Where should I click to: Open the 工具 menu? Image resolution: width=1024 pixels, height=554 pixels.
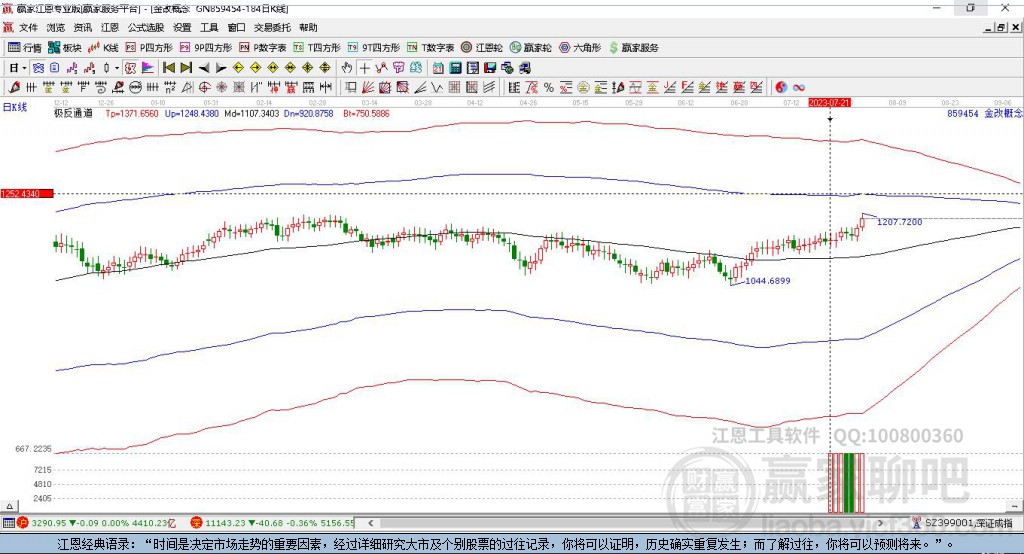pos(209,27)
